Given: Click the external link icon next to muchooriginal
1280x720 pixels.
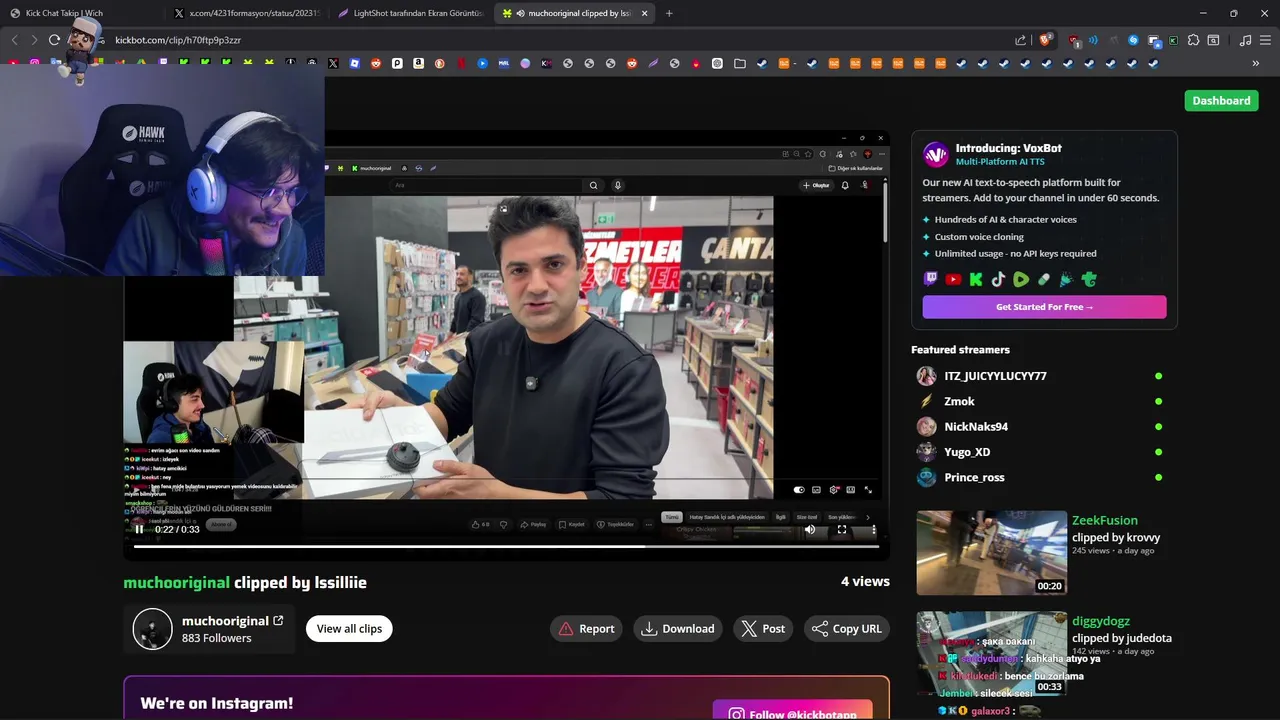Looking at the screenshot, I should click(x=278, y=621).
